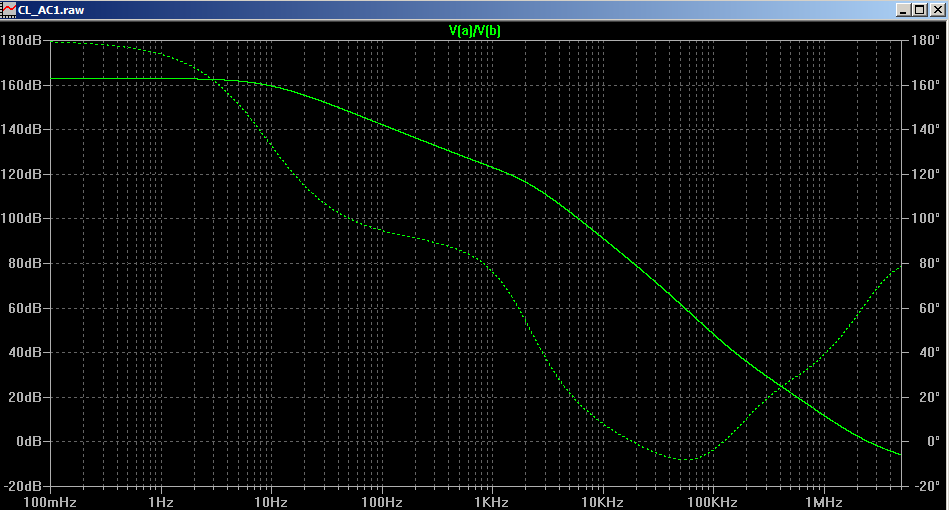
Task: Click the -20dB magnitude axis label
Action: pyautogui.click(x=22, y=486)
